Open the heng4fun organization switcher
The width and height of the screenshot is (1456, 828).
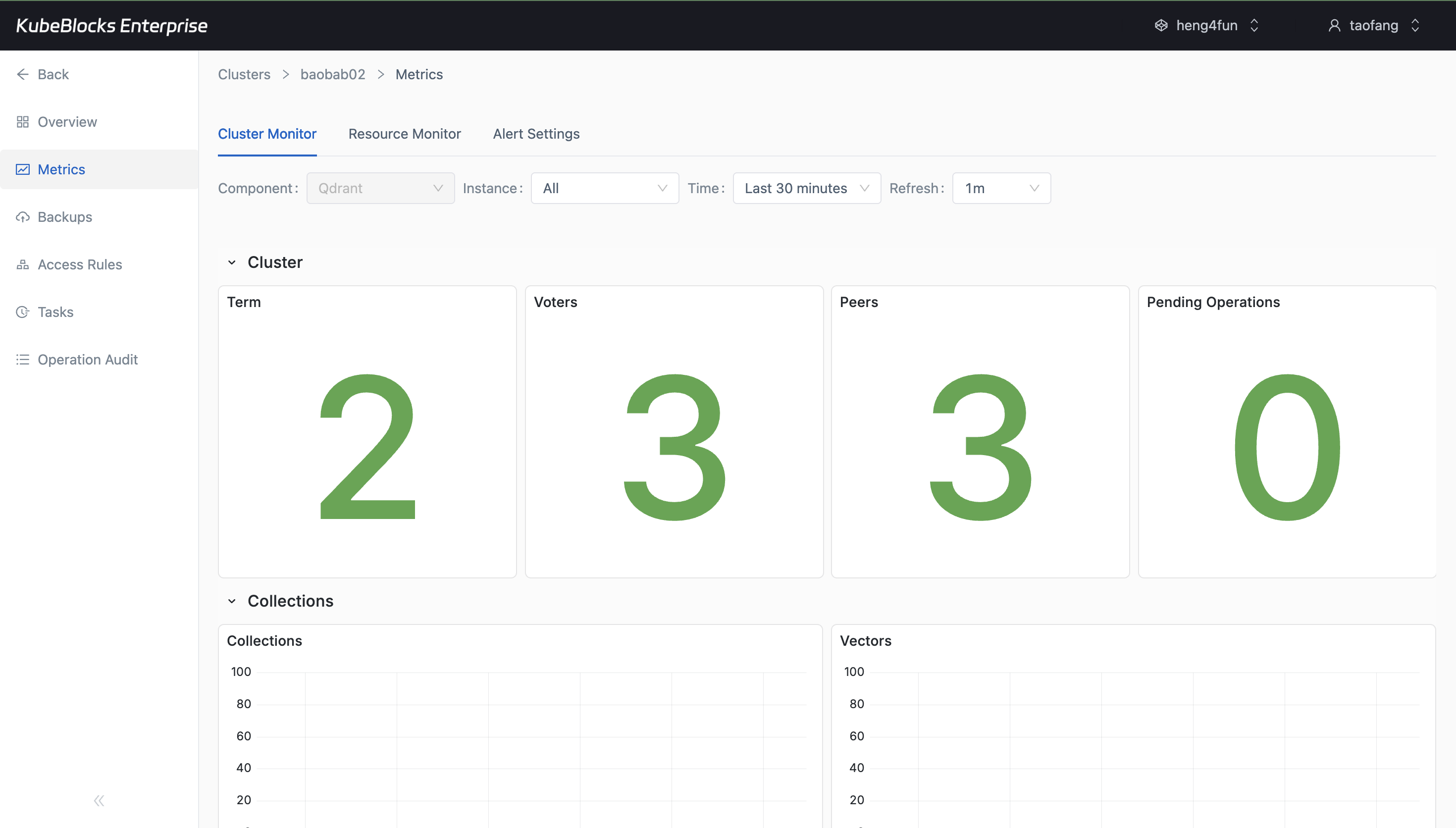(x=1206, y=26)
